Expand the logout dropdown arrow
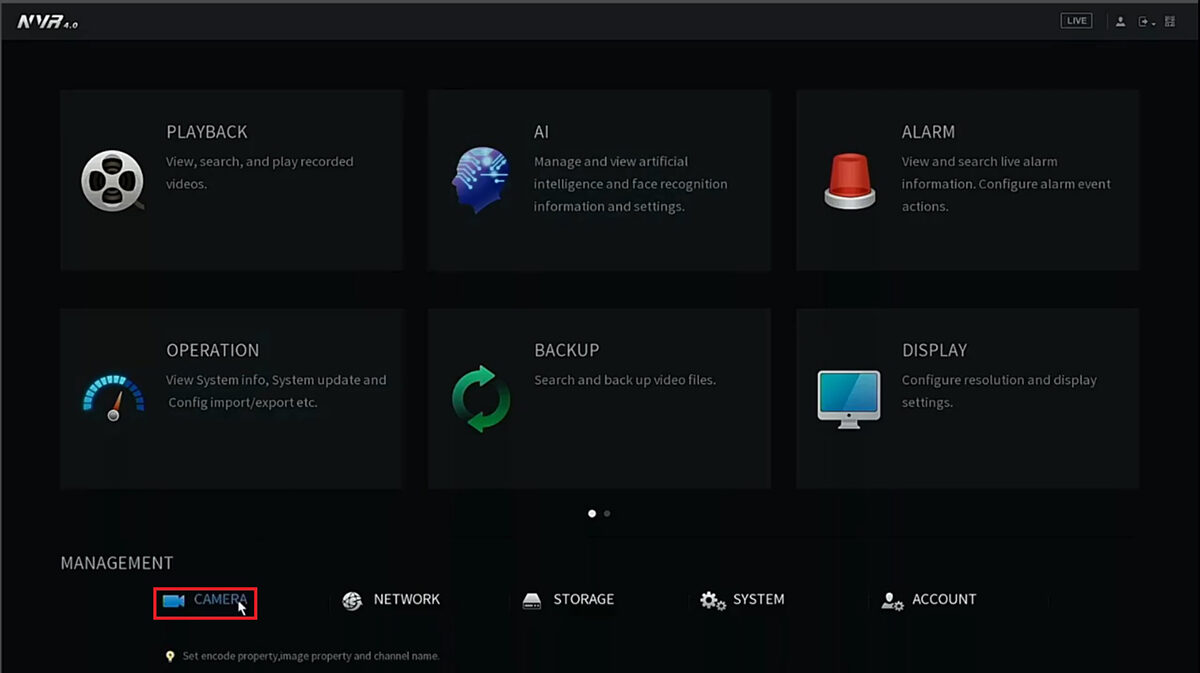 click(1154, 23)
